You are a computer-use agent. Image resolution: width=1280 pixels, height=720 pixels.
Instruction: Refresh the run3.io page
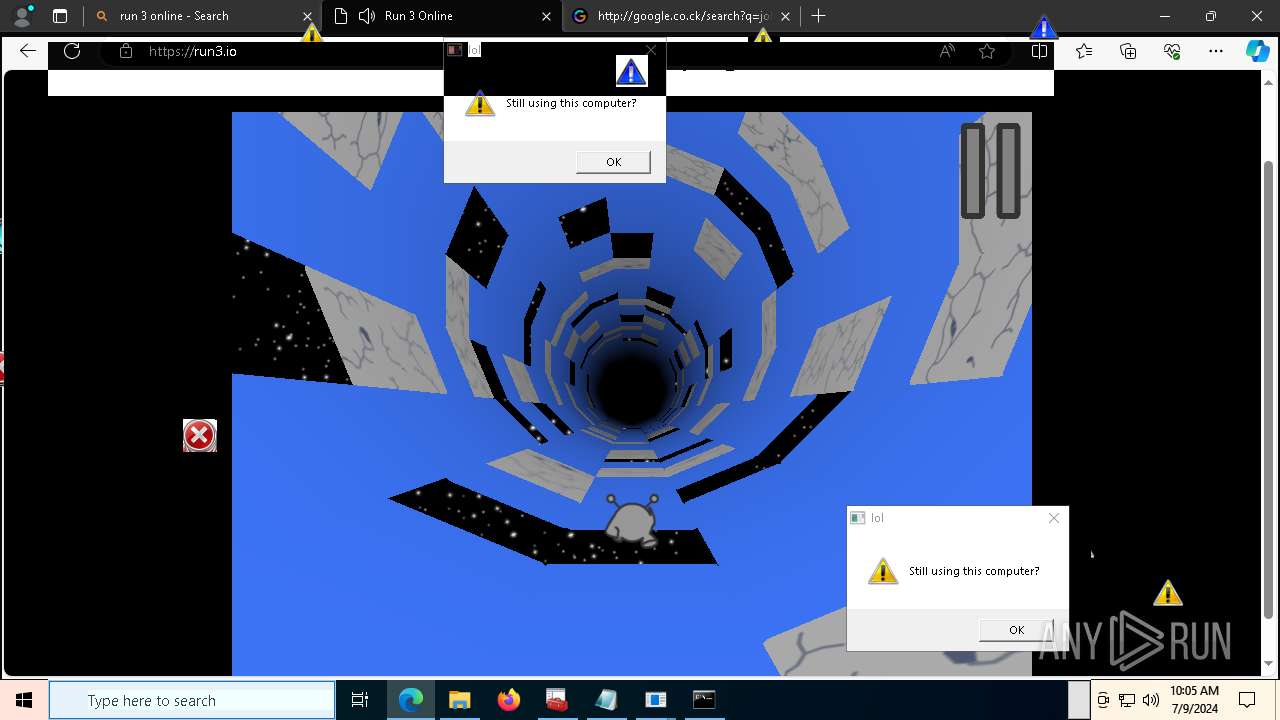coord(72,51)
